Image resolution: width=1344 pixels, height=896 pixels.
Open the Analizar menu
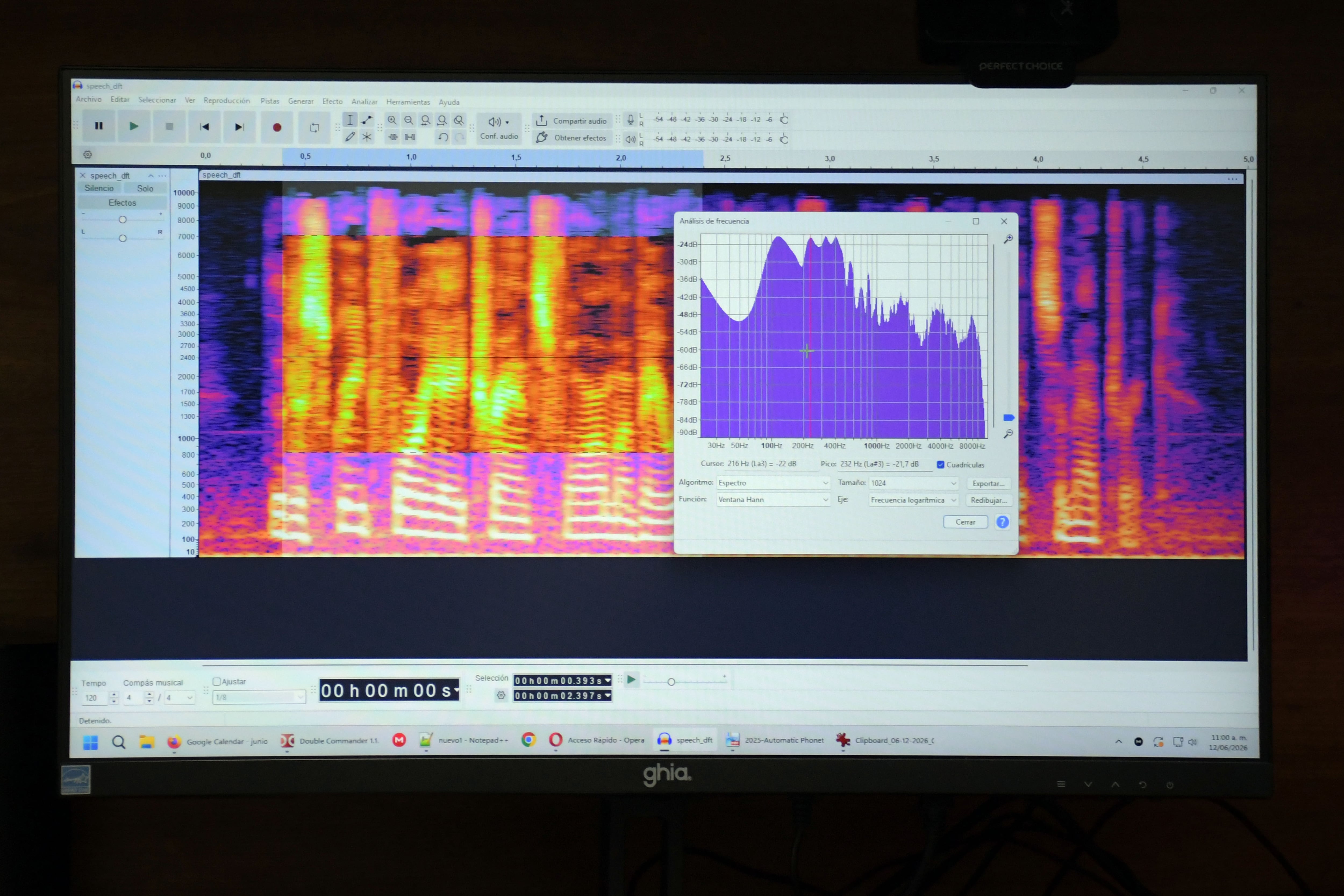click(x=364, y=102)
